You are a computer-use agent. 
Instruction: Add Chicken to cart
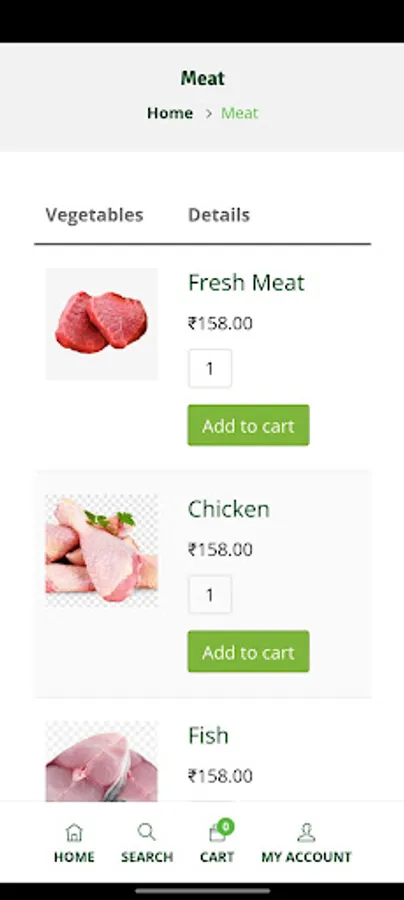click(x=248, y=651)
